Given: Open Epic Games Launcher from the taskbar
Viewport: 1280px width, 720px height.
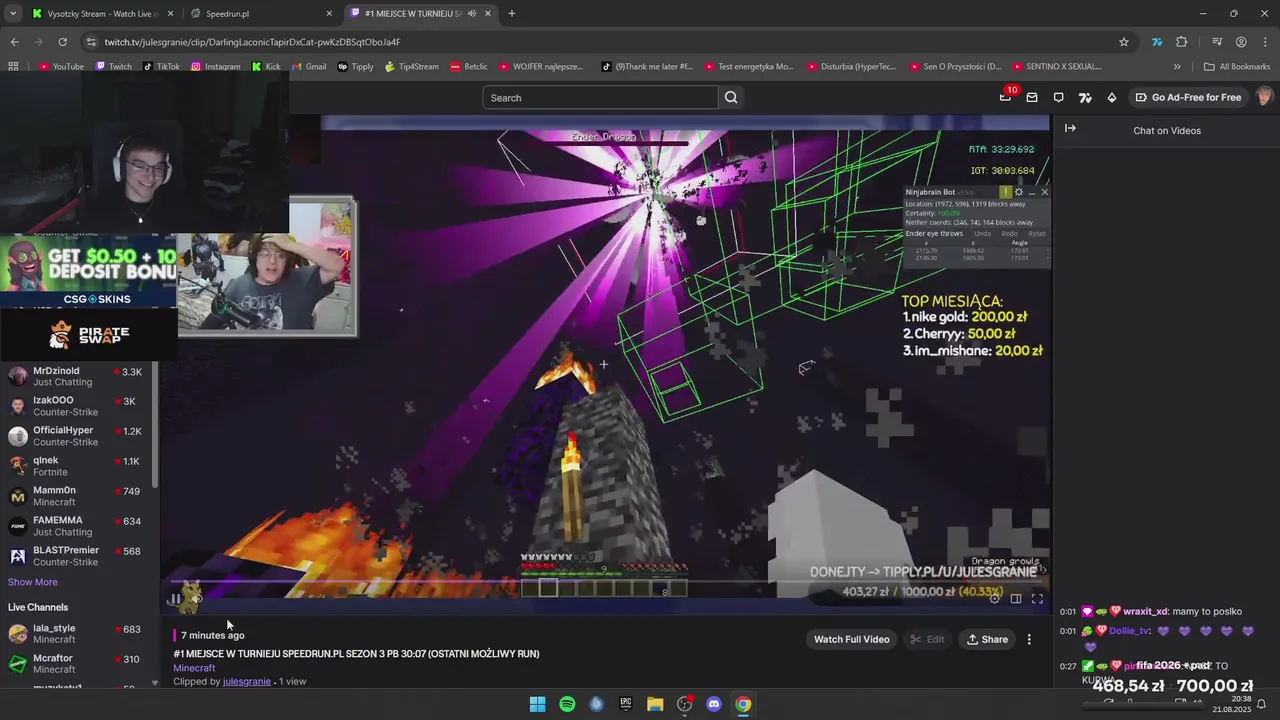Looking at the screenshot, I should coord(626,704).
